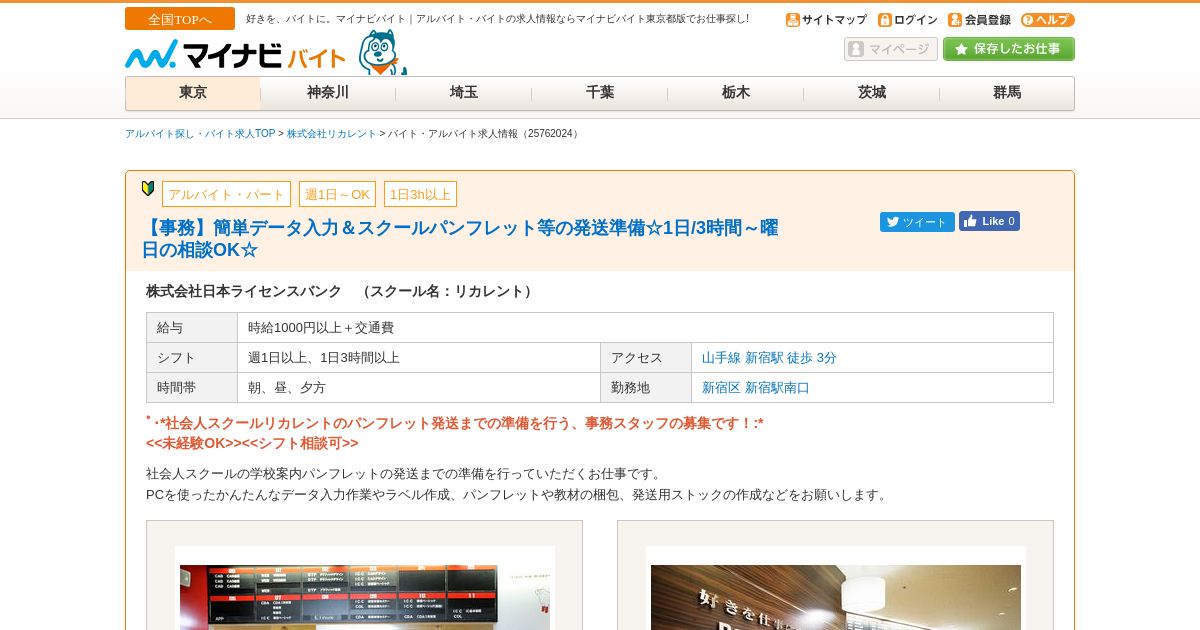Image resolution: width=1200 pixels, height=630 pixels.
Task: Open the マイナビバイト logo homepage
Action: [236, 56]
